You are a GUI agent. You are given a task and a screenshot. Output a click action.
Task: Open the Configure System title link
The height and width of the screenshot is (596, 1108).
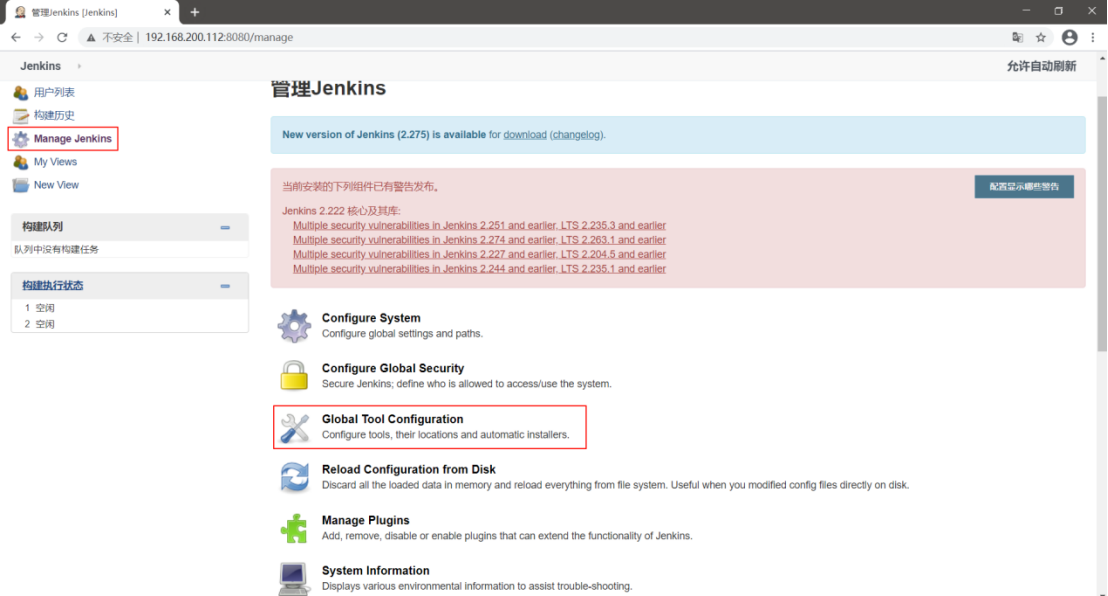371,318
